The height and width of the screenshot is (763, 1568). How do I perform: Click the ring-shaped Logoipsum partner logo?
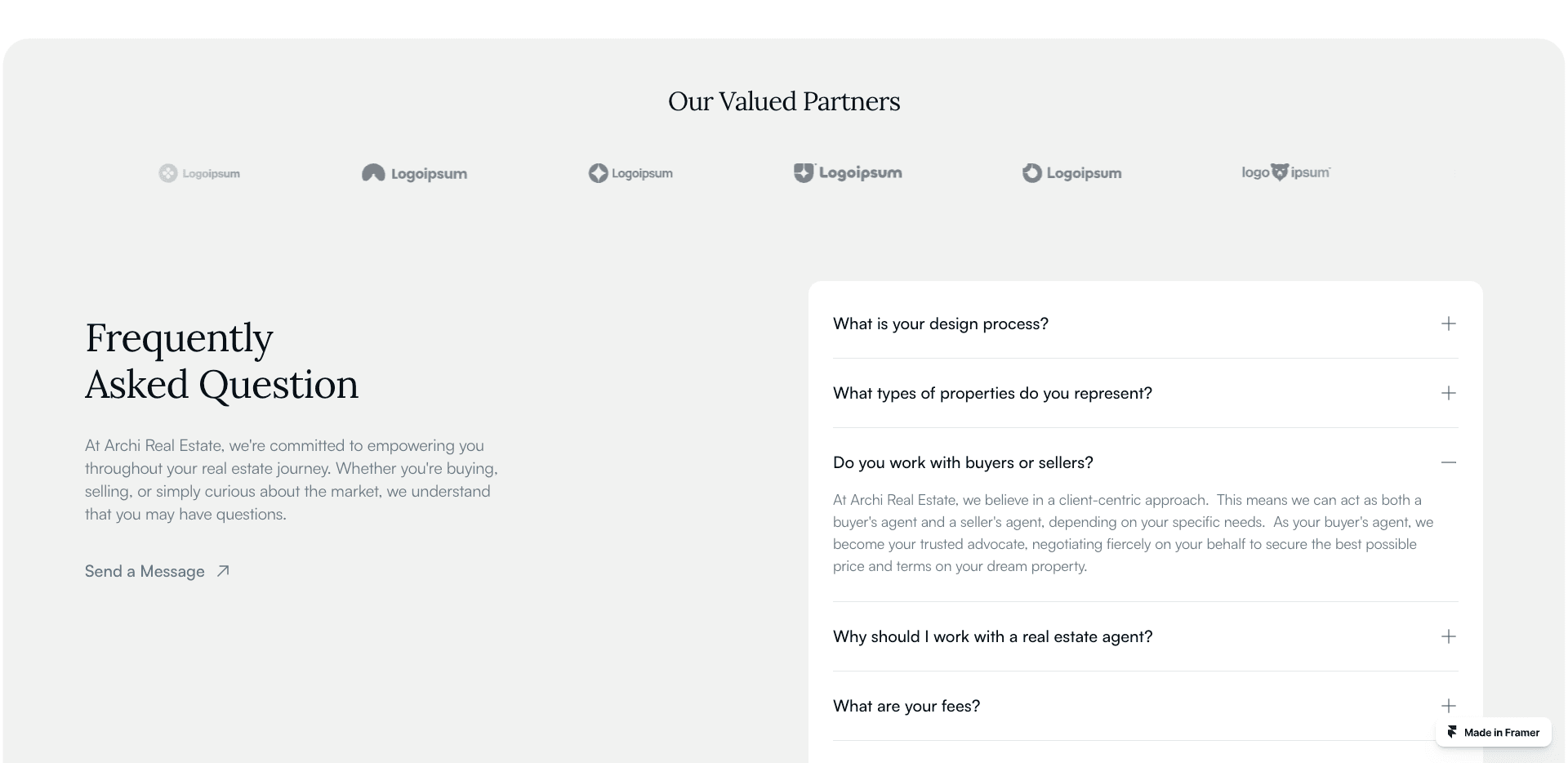tap(1071, 173)
